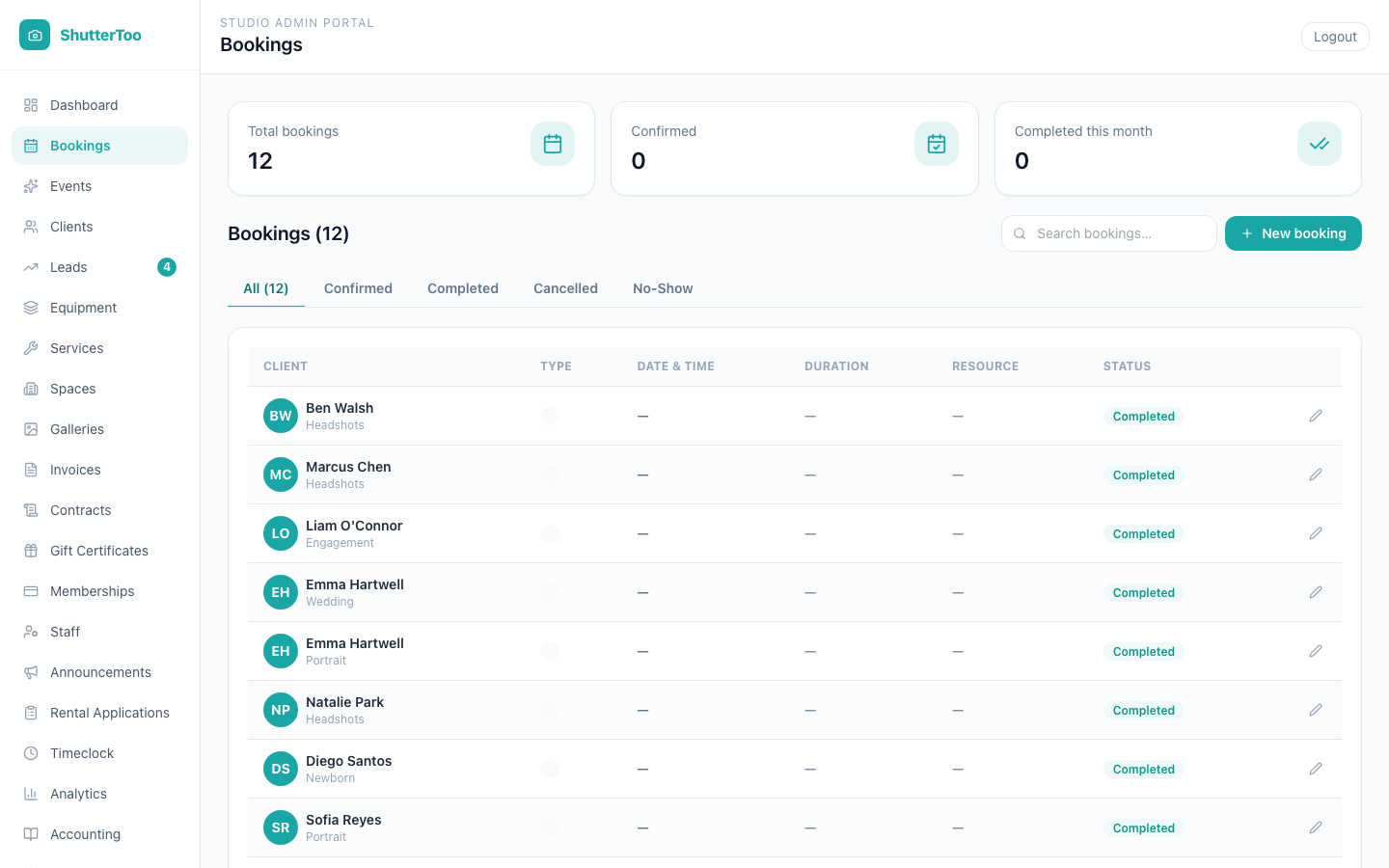Click the Completed status badge for Natalie Park
The image size is (1389, 868).
point(1143,711)
